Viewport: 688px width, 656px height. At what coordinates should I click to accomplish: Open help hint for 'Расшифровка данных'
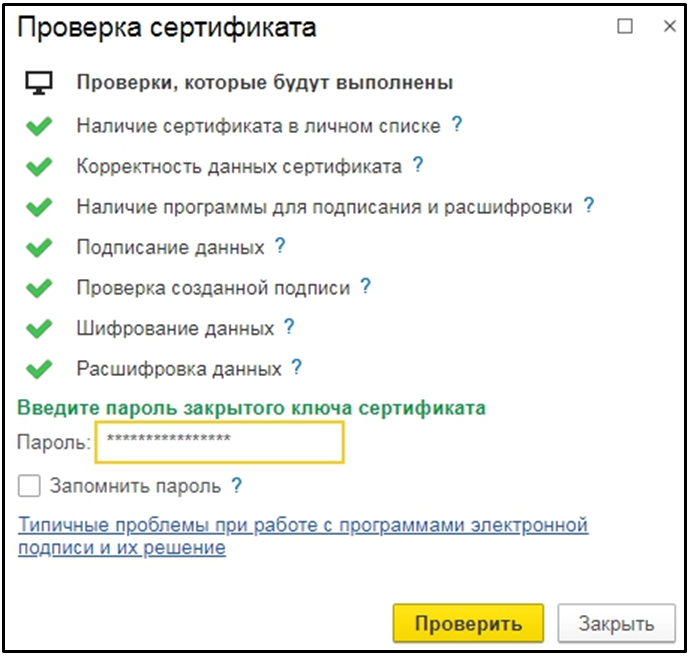click(297, 368)
